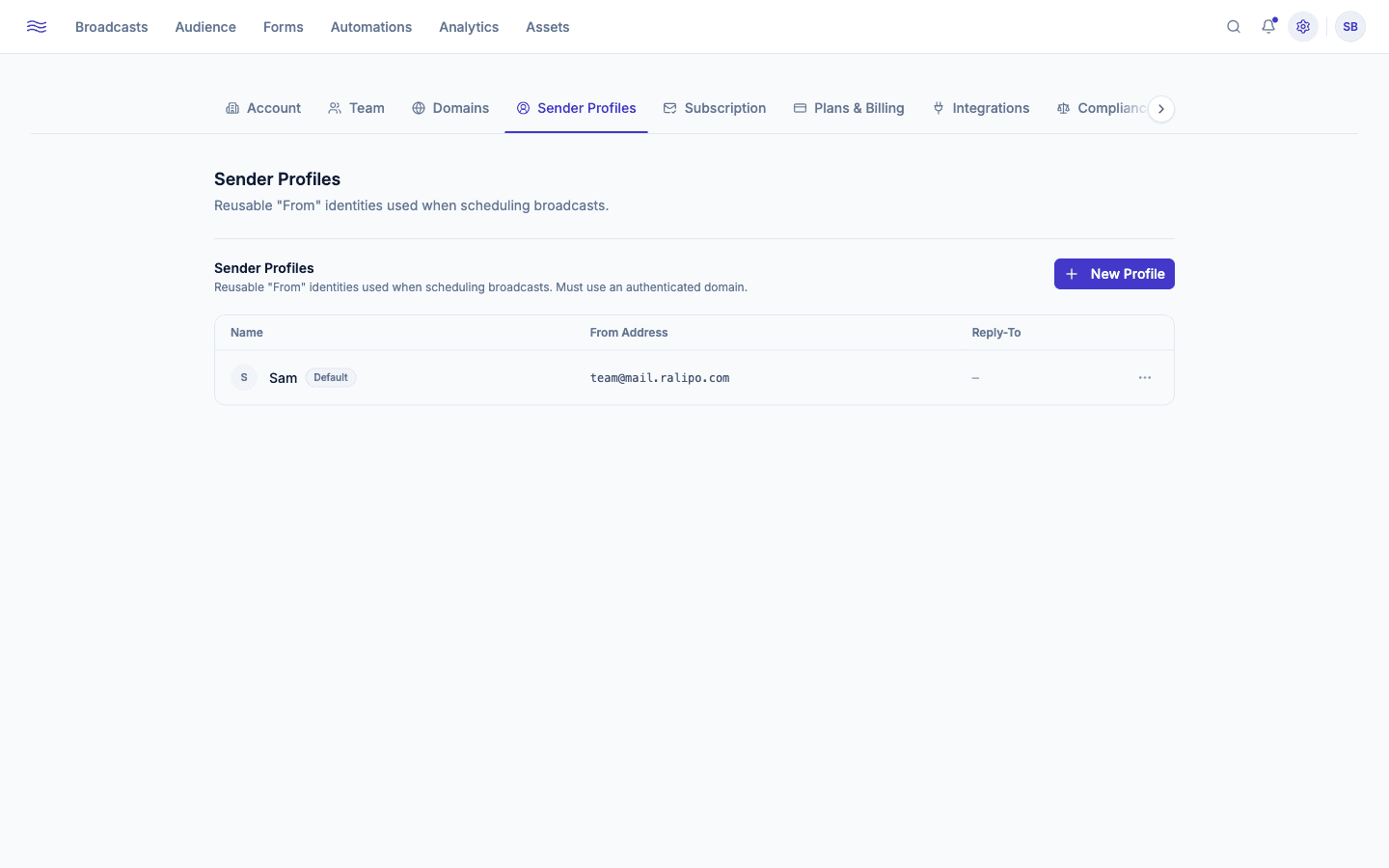Go to Broadcasts in top navigation
Image resolution: width=1389 pixels, height=868 pixels.
[x=112, y=27]
